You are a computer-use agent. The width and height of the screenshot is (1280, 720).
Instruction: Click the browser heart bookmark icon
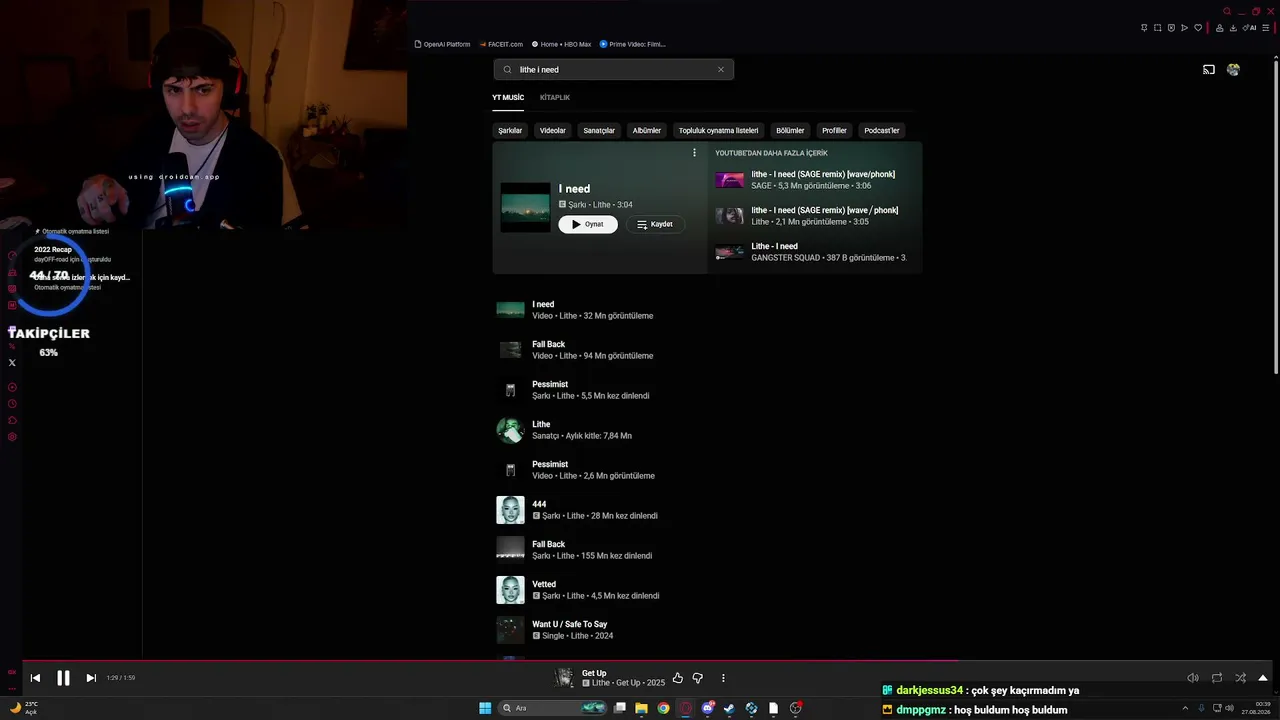pyautogui.click(x=1198, y=28)
